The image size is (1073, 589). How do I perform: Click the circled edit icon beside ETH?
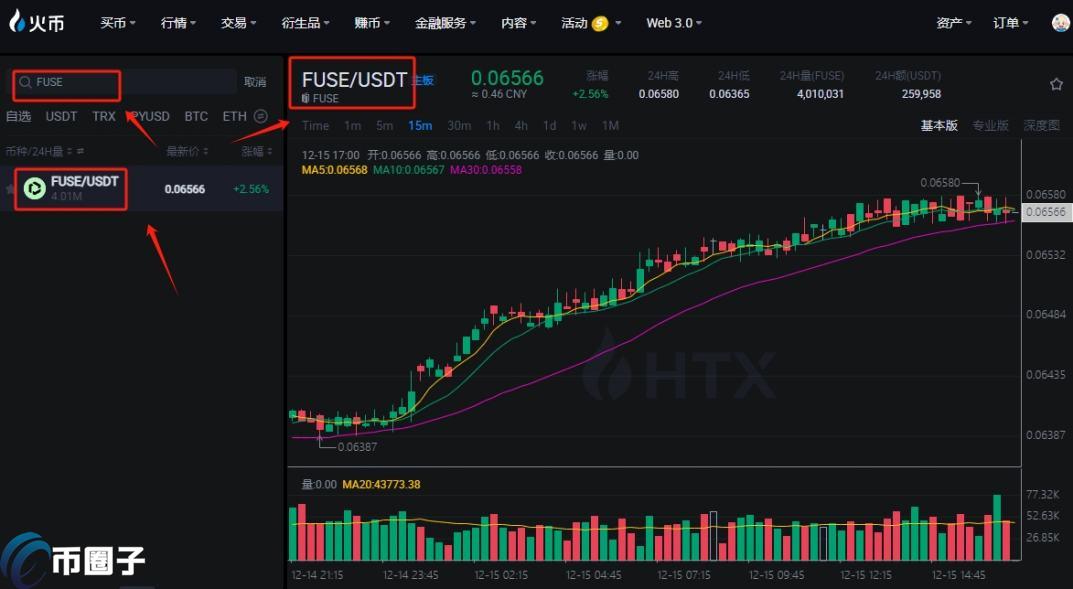(259, 116)
